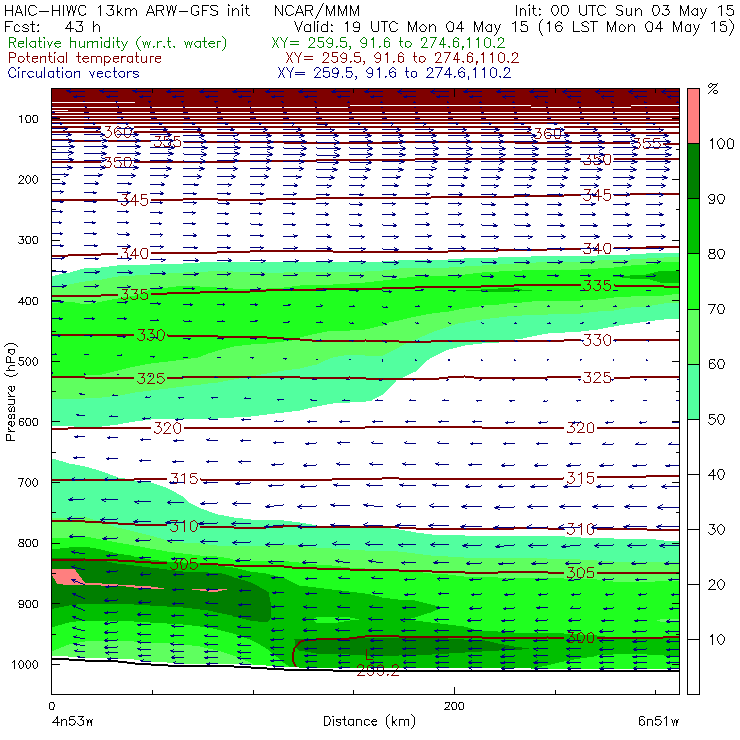The width and height of the screenshot is (740, 740).
Task: Click the left-hand '320' potential temperature contour label
Action: pos(167,428)
